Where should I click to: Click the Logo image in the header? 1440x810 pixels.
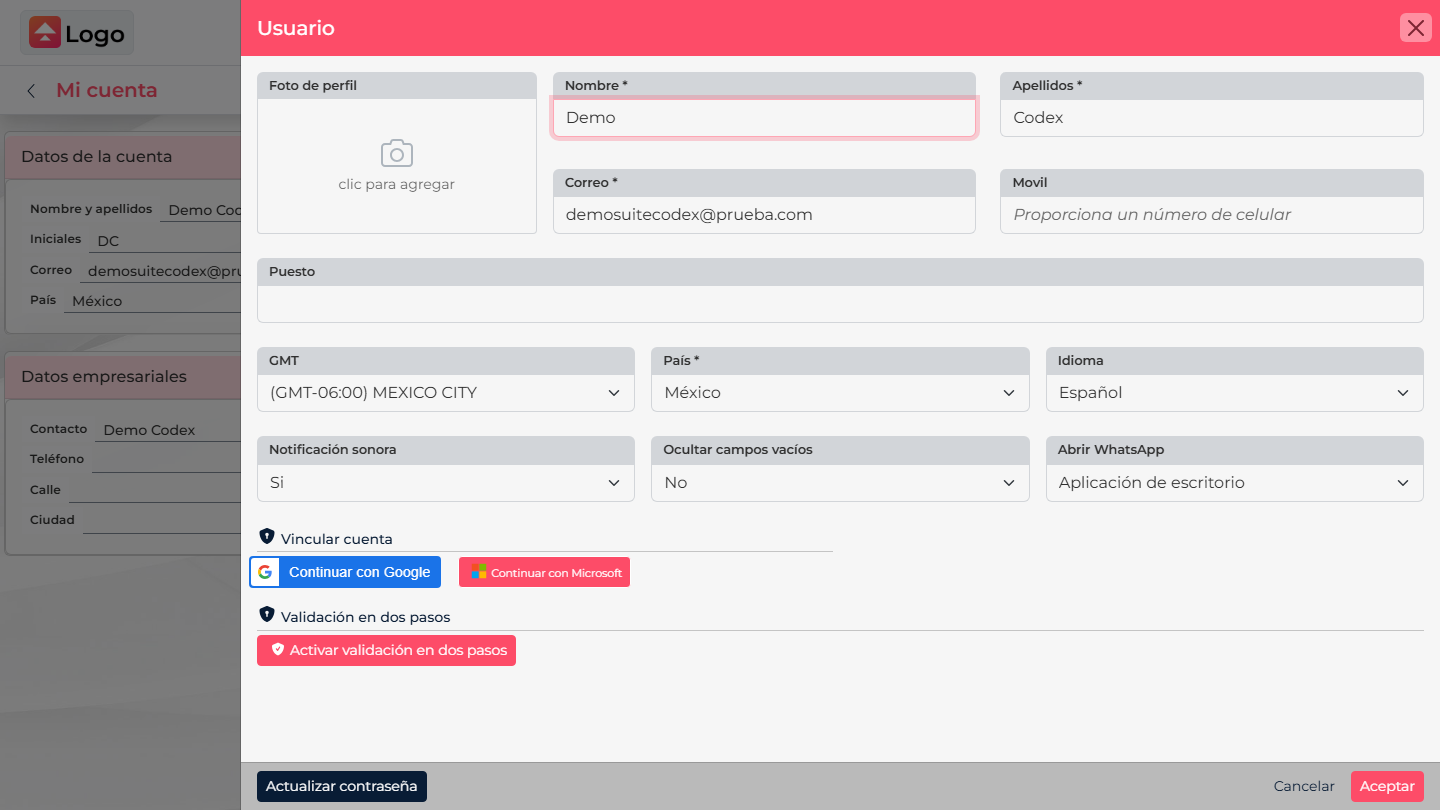pyautogui.click(x=77, y=34)
